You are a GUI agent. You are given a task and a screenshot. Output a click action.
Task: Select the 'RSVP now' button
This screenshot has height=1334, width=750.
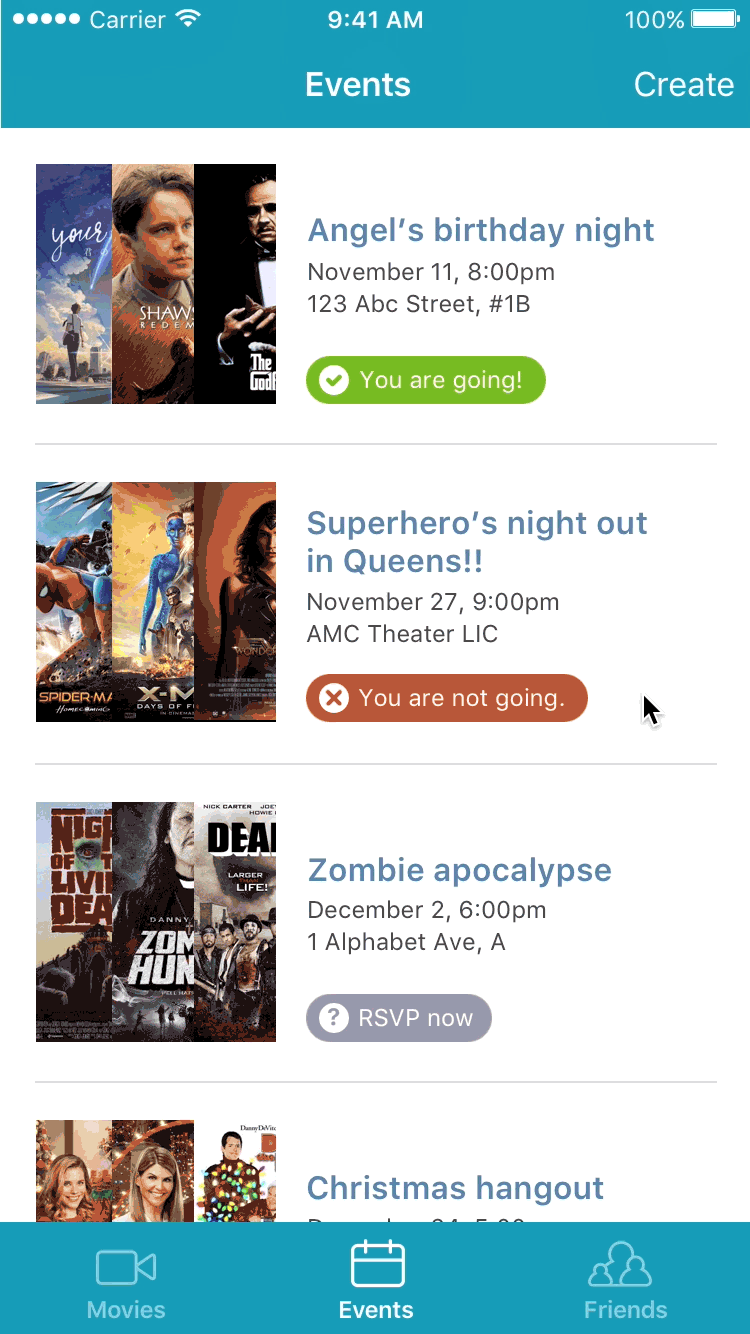(x=399, y=1018)
